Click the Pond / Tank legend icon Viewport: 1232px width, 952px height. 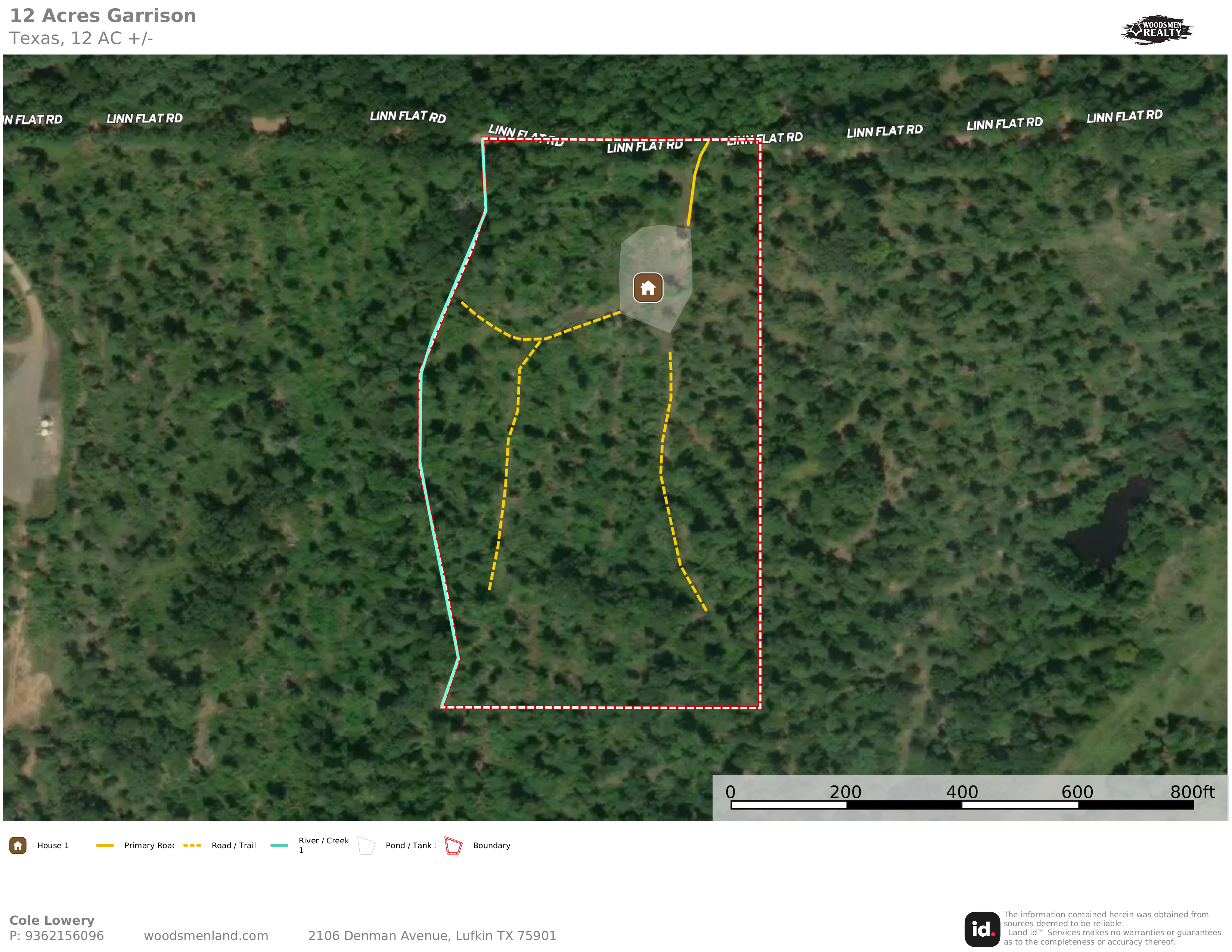pyautogui.click(x=367, y=845)
